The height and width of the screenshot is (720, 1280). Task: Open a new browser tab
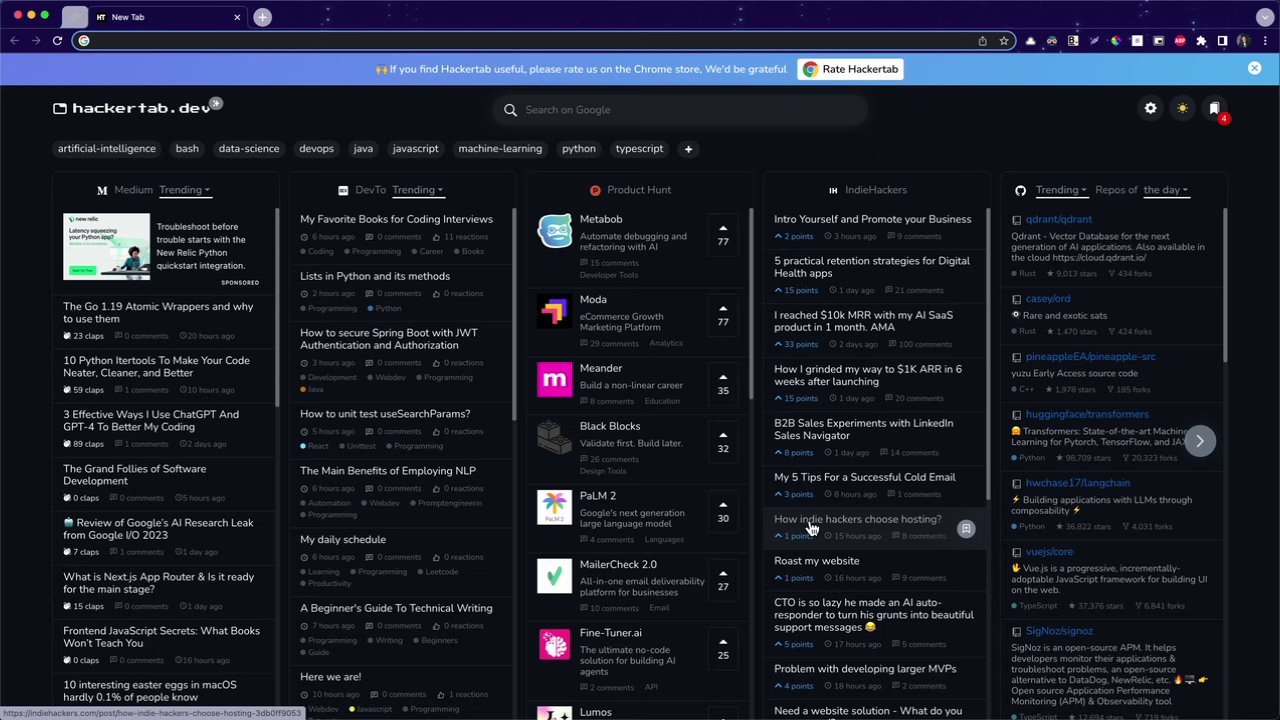click(x=262, y=17)
